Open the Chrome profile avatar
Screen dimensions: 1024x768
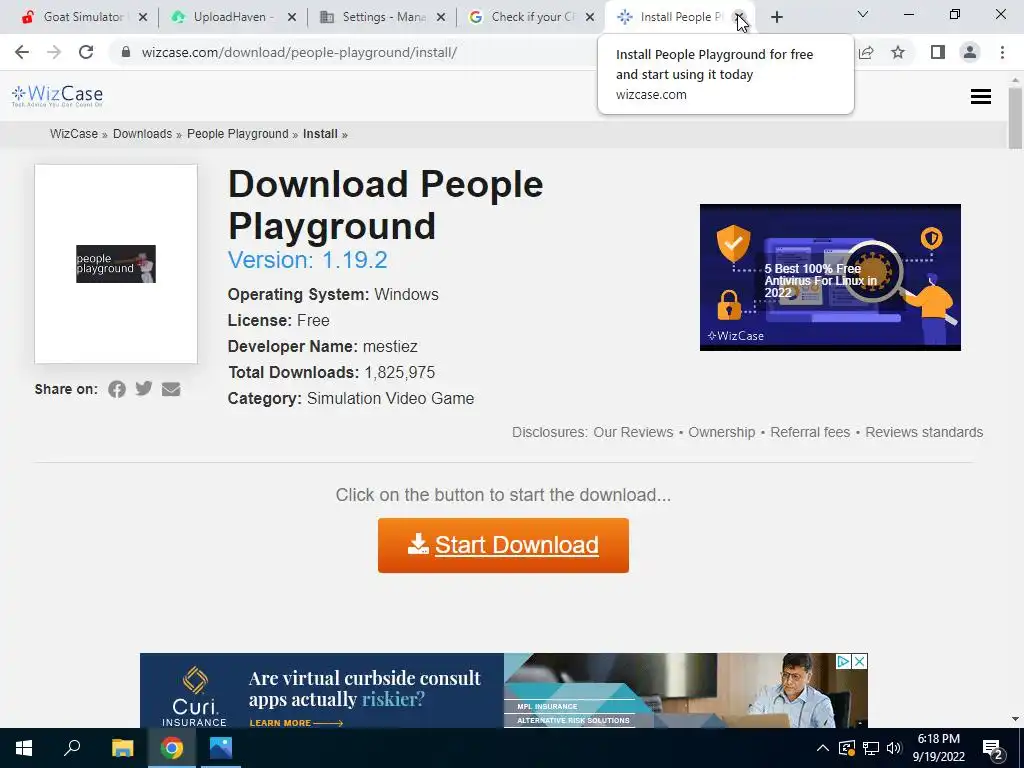(x=970, y=52)
